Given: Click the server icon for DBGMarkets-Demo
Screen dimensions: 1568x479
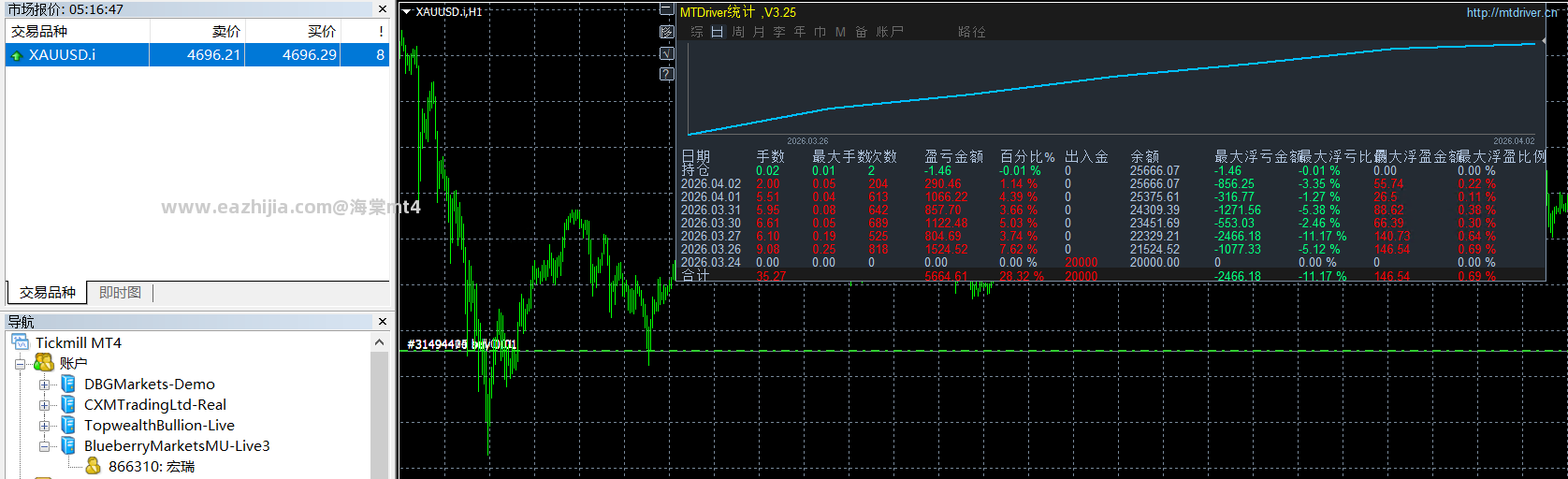Looking at the screenshot, I should click(x=68, y=384).
